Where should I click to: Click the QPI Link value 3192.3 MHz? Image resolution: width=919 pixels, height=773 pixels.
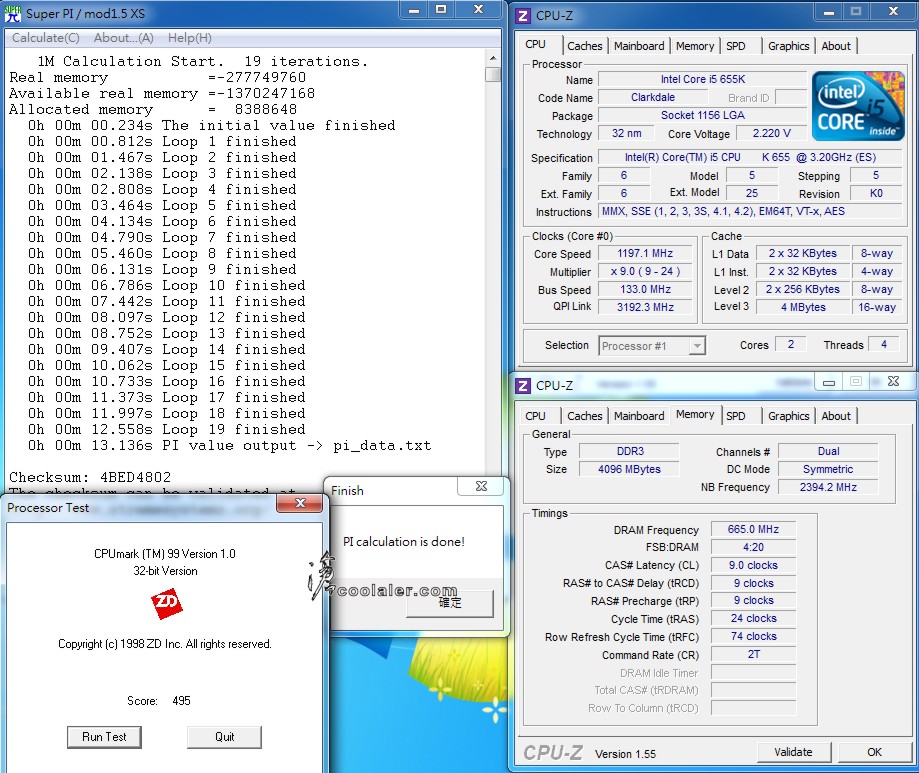point(645,307)
